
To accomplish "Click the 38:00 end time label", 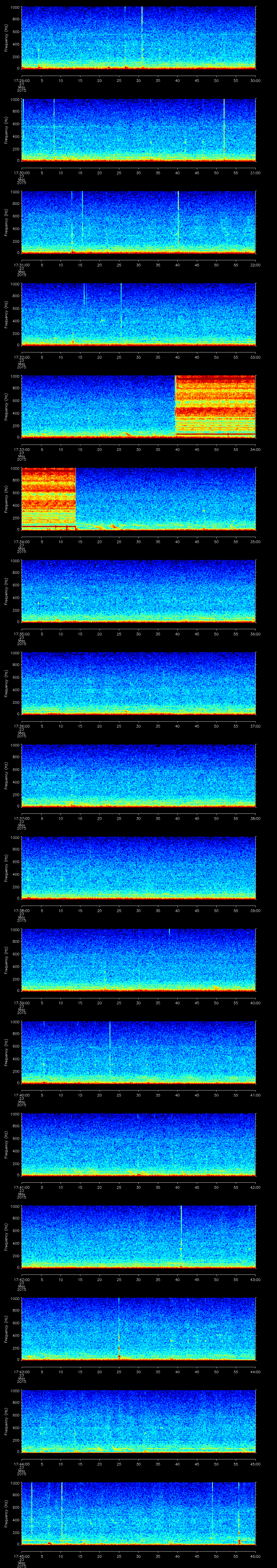I will 256,818.
